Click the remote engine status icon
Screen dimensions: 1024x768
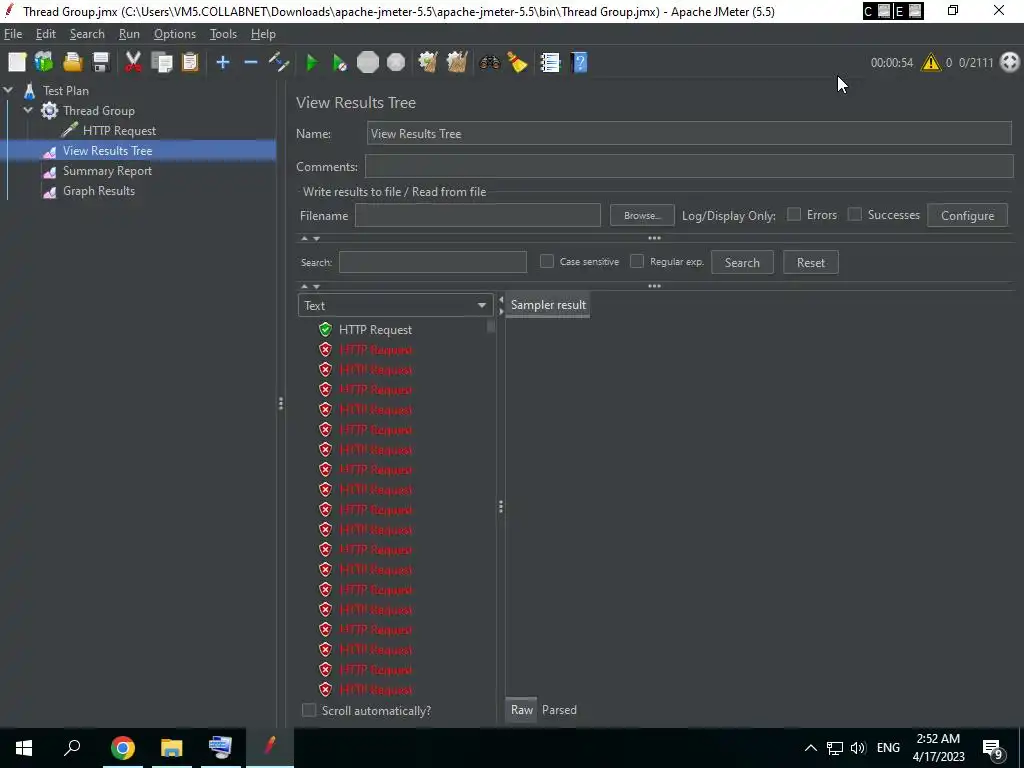pyautogui.click(x=1010, y=63)
